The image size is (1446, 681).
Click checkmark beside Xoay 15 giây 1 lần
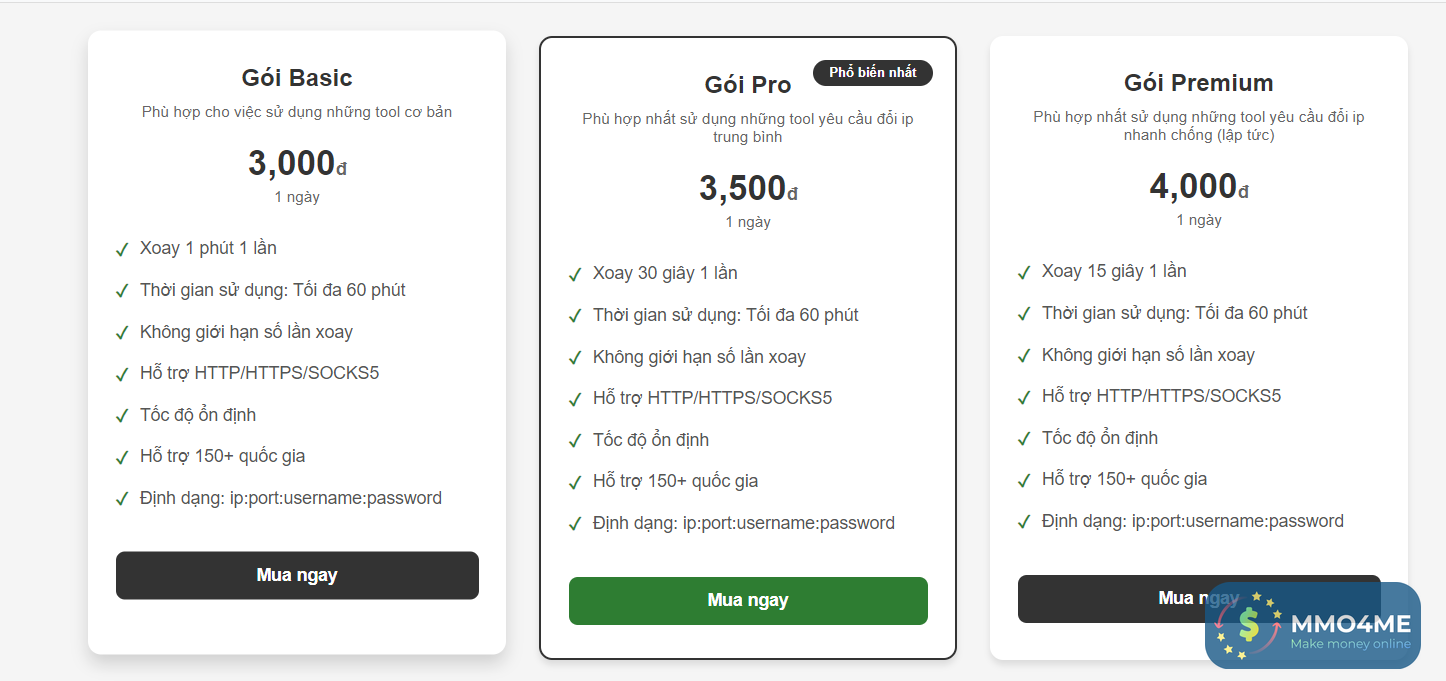pyautogui.click(x=1024, y=272)
